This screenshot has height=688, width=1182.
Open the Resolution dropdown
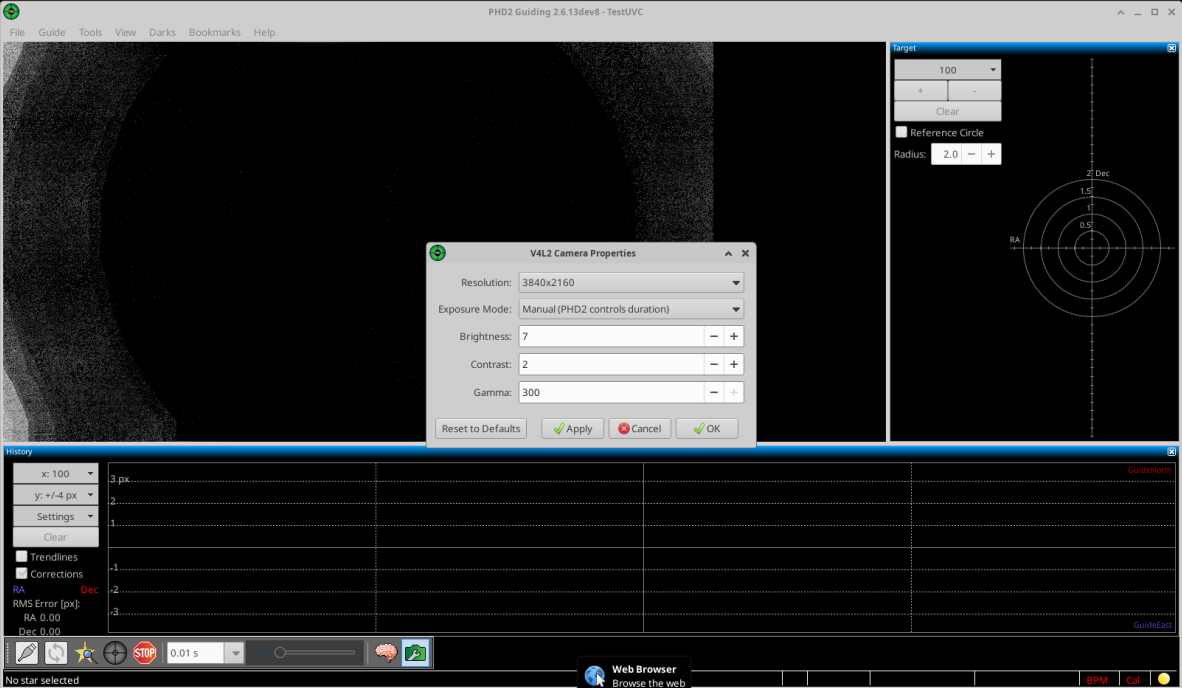point(631,283)
